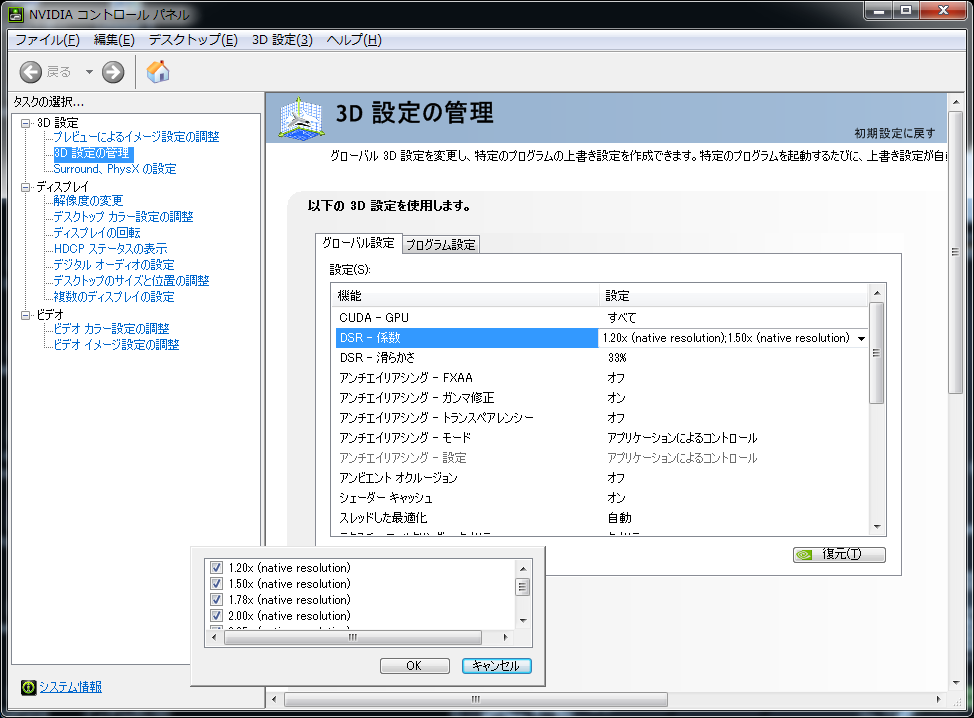
Task: Open デスクトップのサイズと位置の調整
Action: tap(131, 281)
